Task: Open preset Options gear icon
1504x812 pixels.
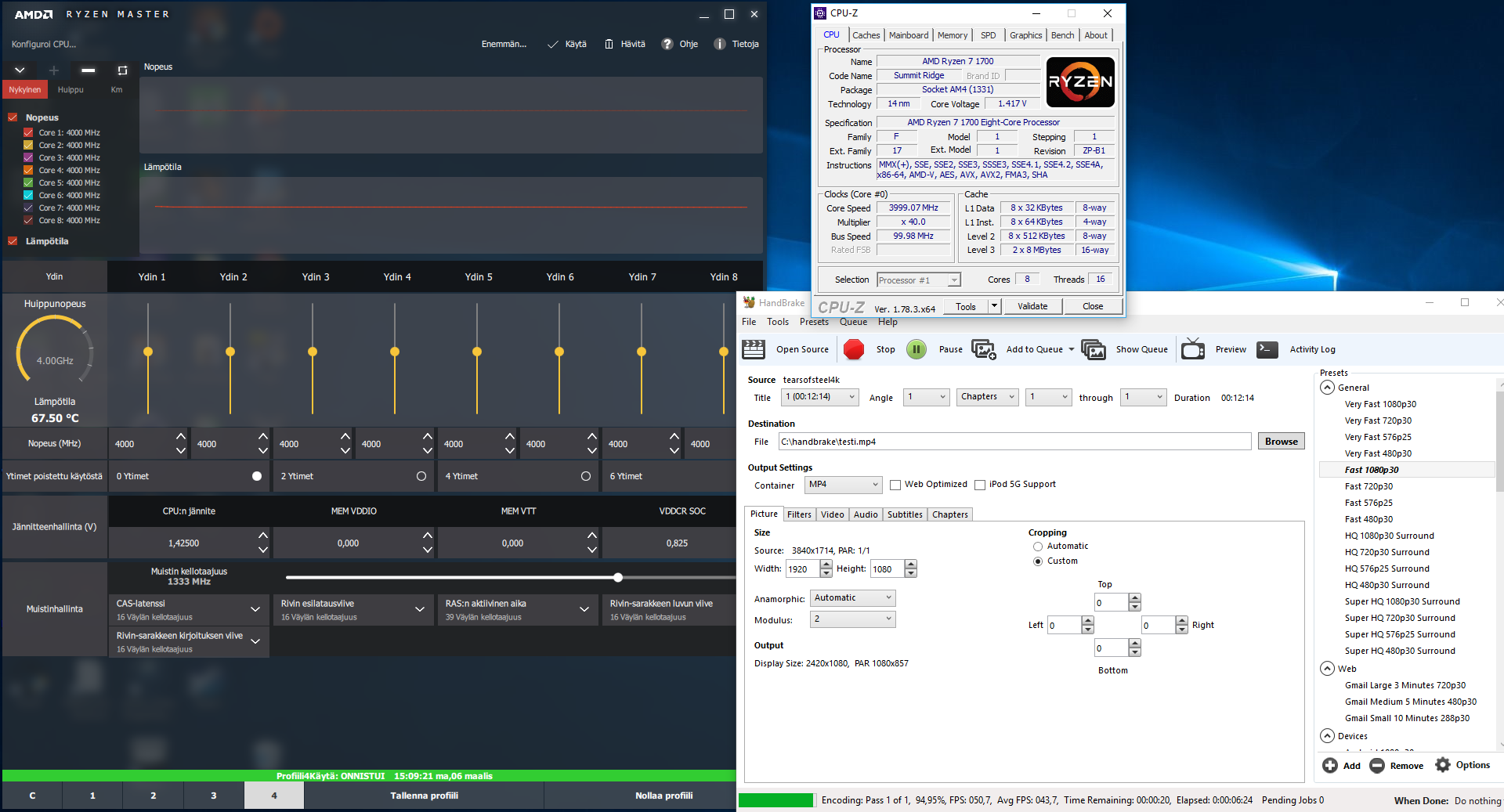Action: click(1443, 765)
